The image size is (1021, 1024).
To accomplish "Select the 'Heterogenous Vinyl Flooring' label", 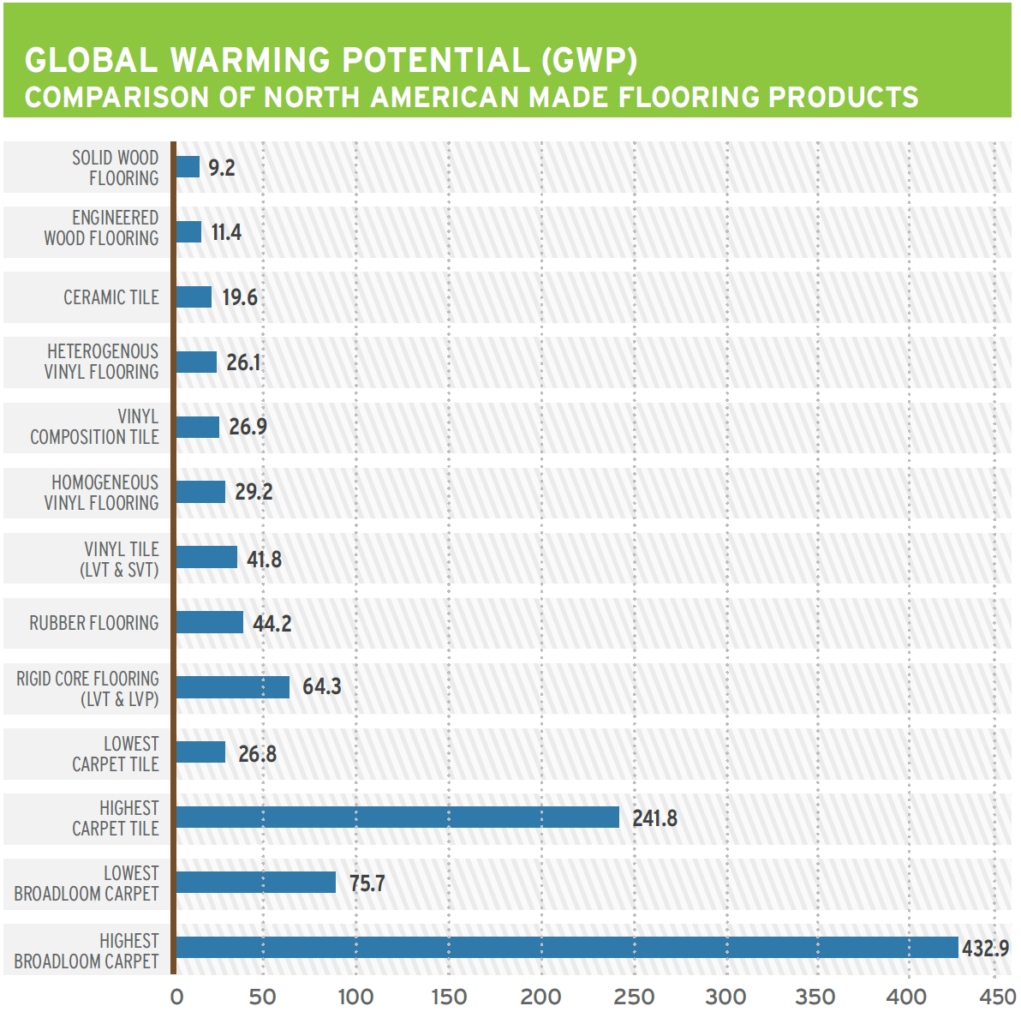I will coord(101,362).
